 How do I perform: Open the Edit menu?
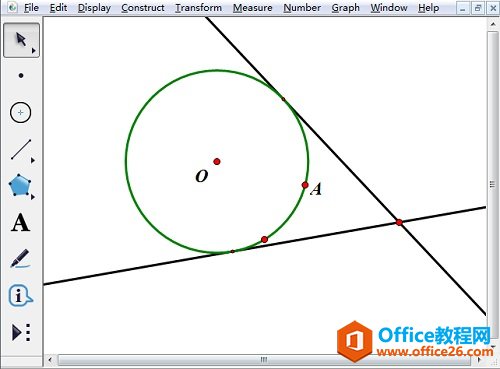(58, 8)
